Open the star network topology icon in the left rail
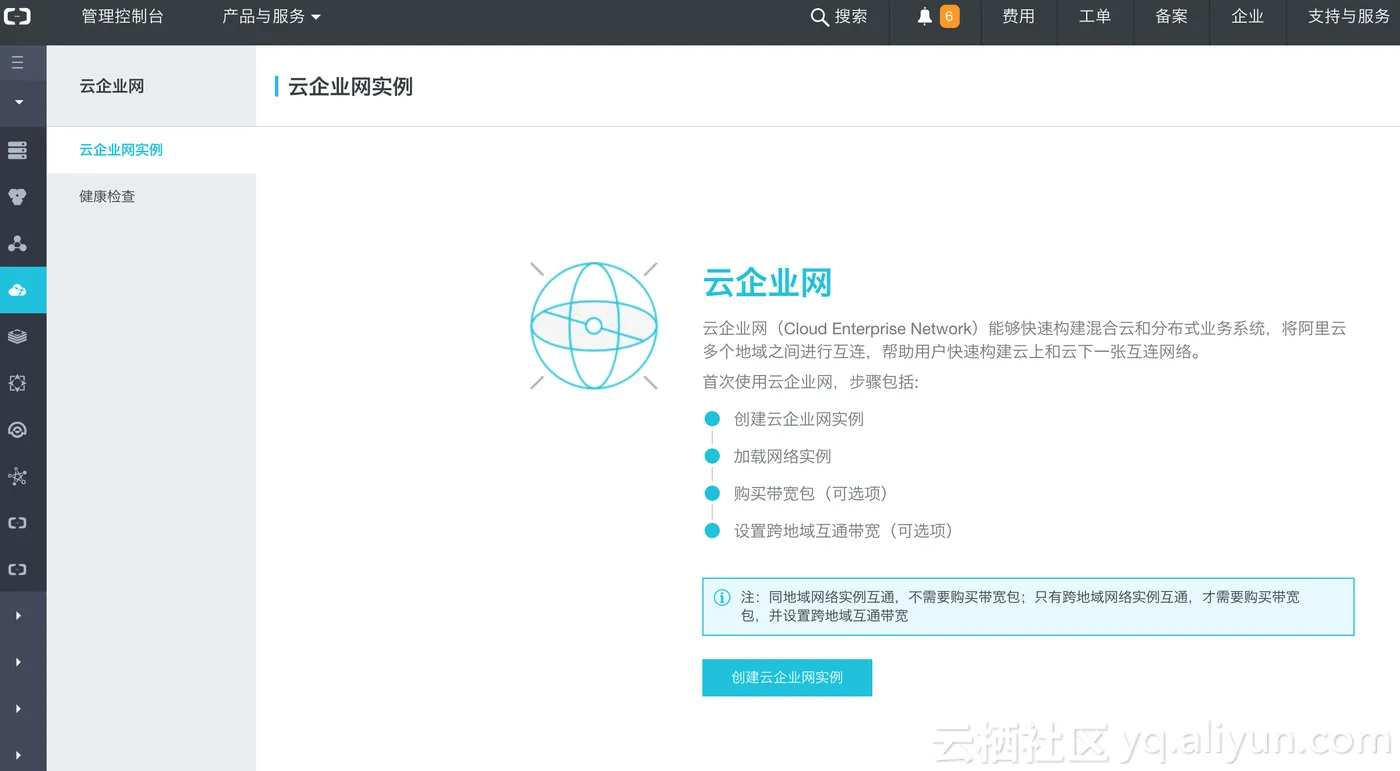This screenshot has height=771, width=1400. click(x=17, y=477)
